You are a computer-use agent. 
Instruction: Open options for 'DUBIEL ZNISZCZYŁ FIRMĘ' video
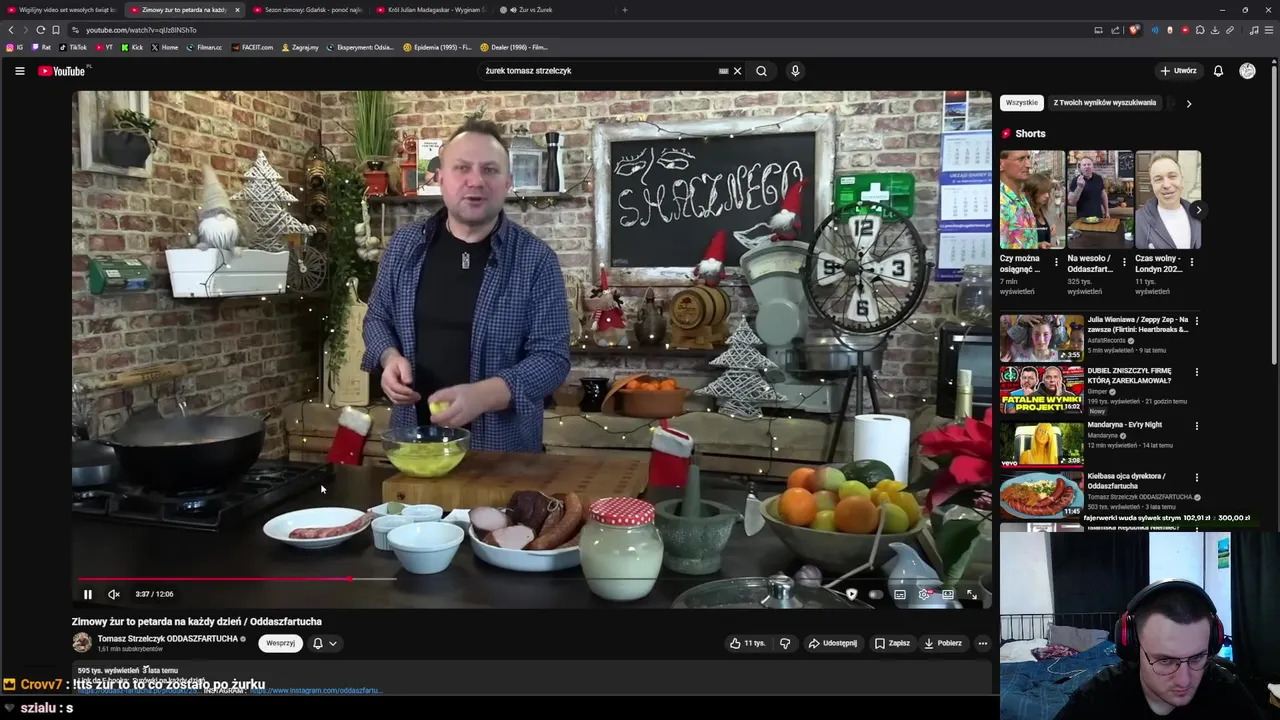[1196, 372]
